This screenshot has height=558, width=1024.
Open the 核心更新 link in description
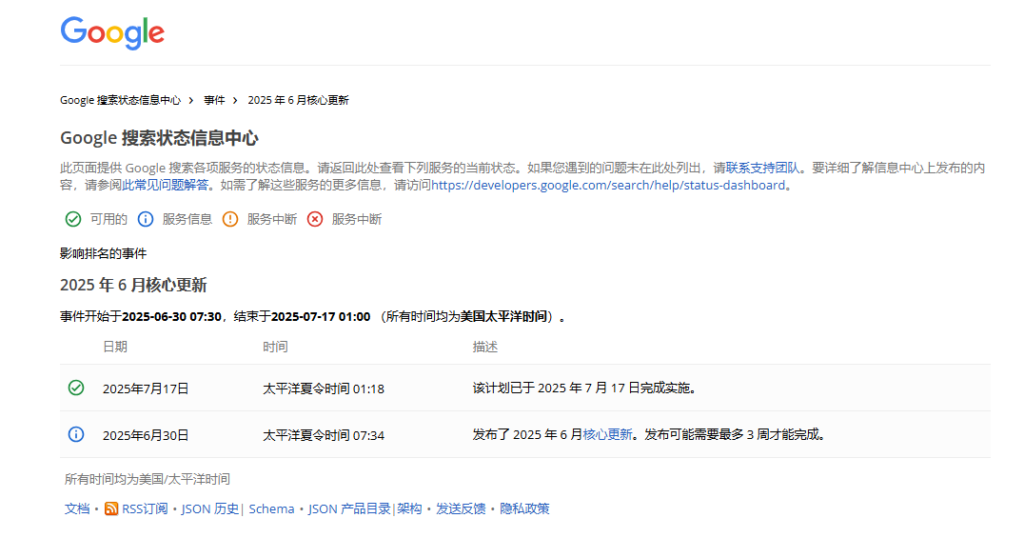coord(607,435)
